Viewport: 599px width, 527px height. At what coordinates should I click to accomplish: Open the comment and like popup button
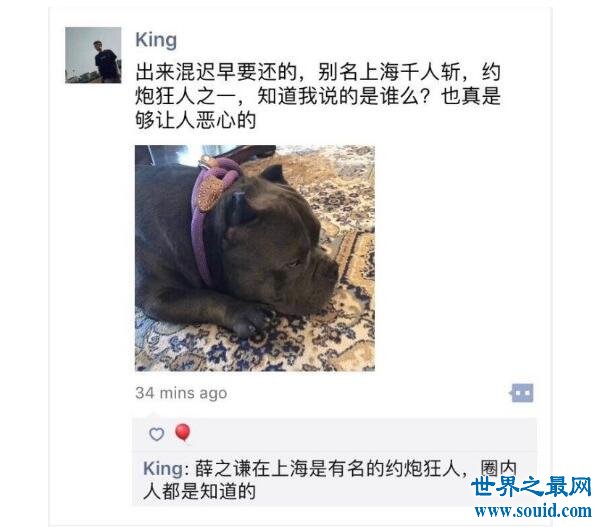522,393
